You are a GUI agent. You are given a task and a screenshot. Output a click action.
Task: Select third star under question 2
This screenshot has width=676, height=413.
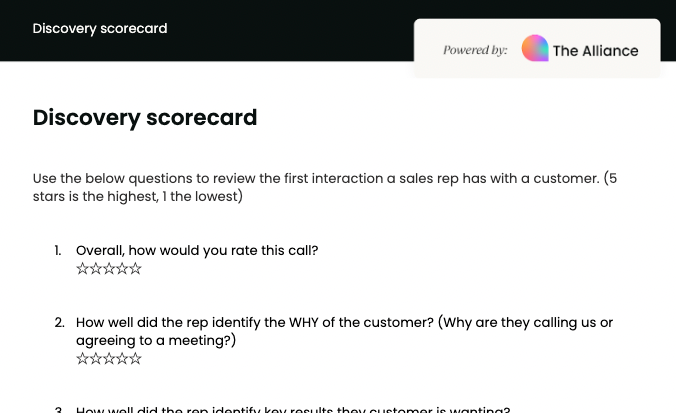[x=109, y=359]
